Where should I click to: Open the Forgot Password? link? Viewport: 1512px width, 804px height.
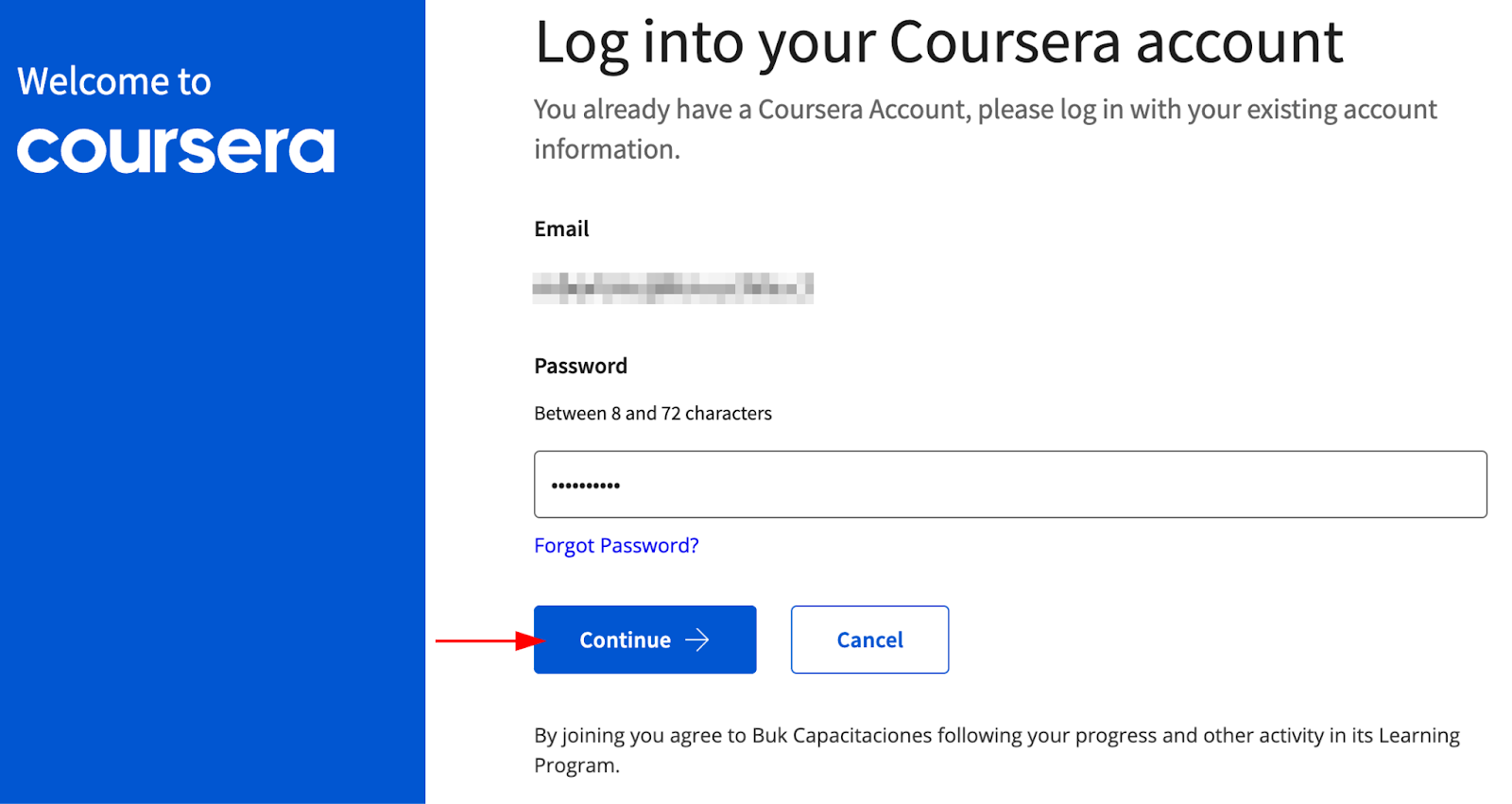(x=616, y=546)
